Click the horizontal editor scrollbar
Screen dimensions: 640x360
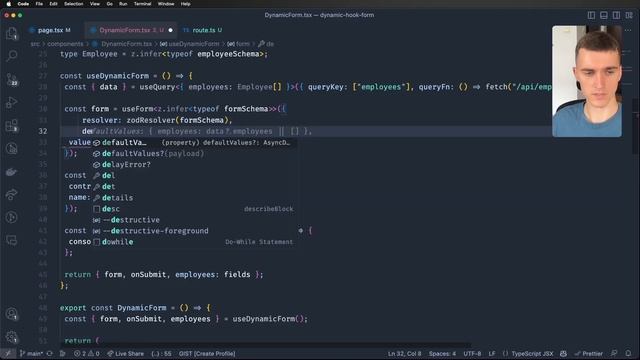[x=265, y=345]
